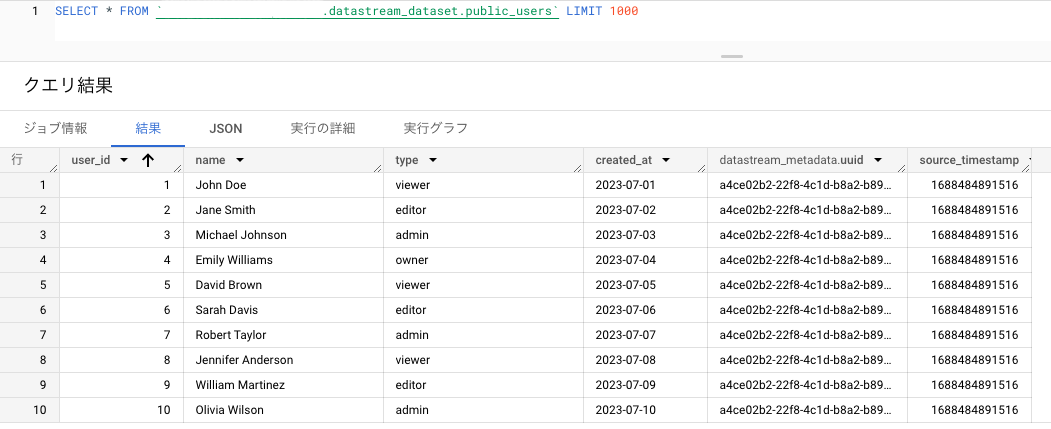This screenshot has width=1051, height=429.
Task: Open the ジョブ情報 tab
Action: tap(56, 129)
